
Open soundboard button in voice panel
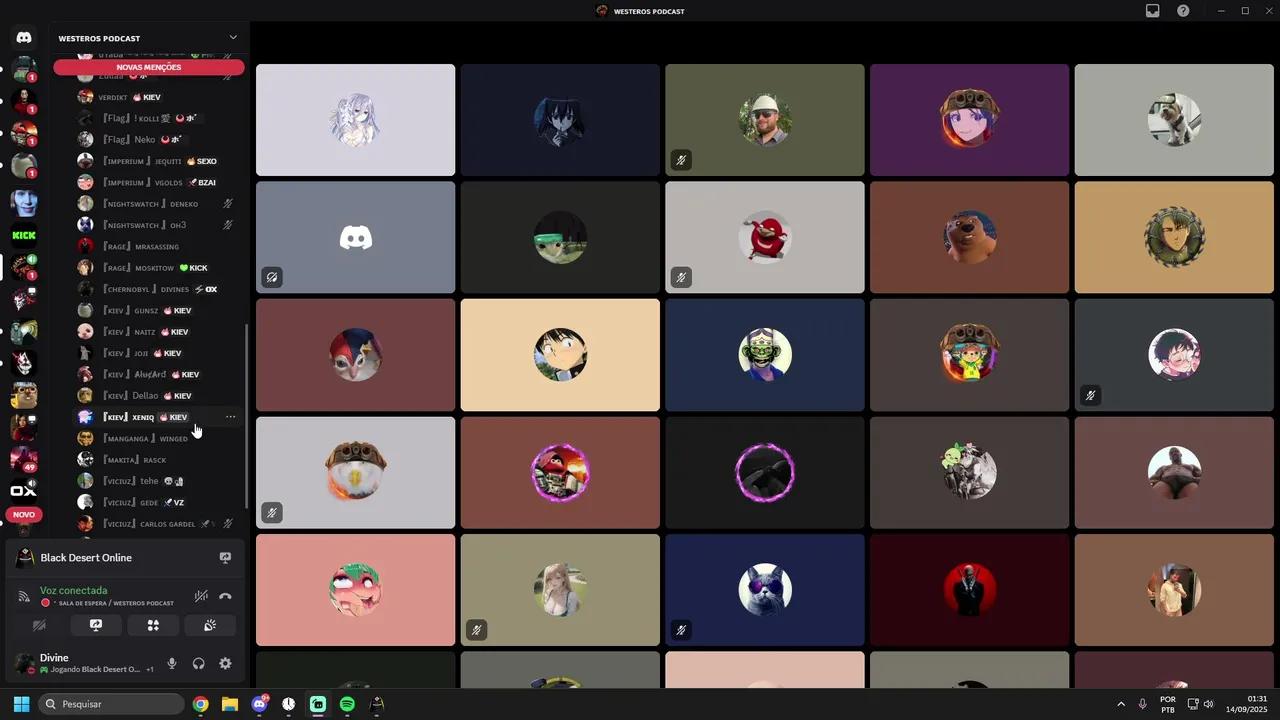pos(210,625)
